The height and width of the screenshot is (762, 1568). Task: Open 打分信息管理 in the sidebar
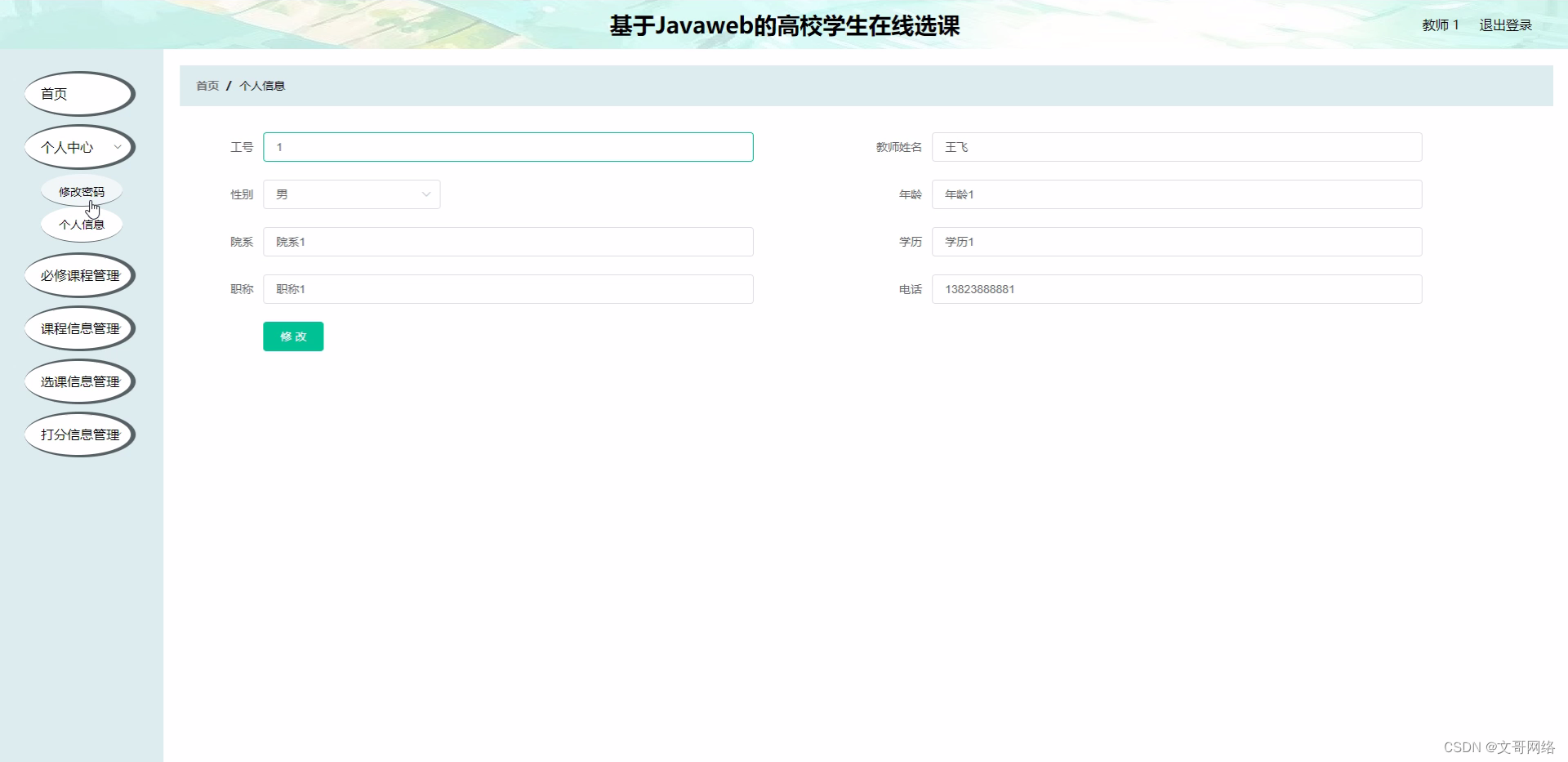pos(79,434)
